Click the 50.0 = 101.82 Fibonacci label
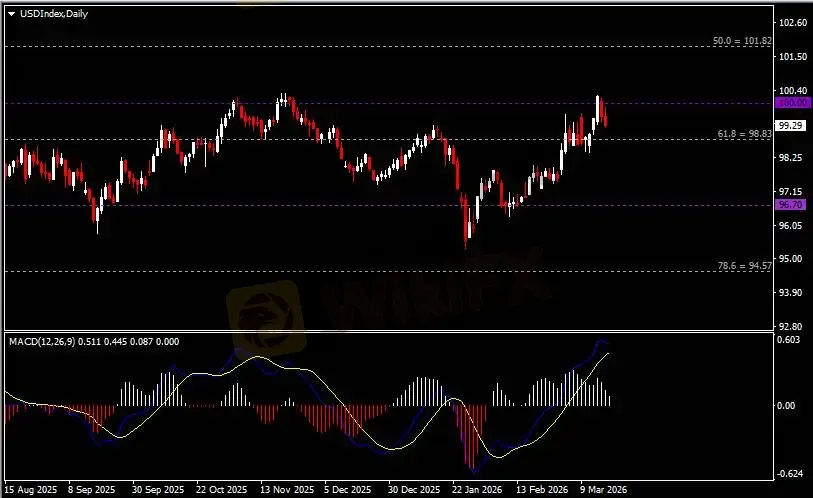 (x=741, y=41)
